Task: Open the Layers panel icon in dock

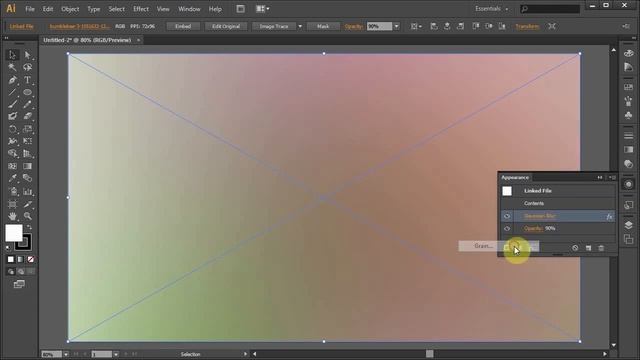Action: pyautogui.click(x=629, y=225)
